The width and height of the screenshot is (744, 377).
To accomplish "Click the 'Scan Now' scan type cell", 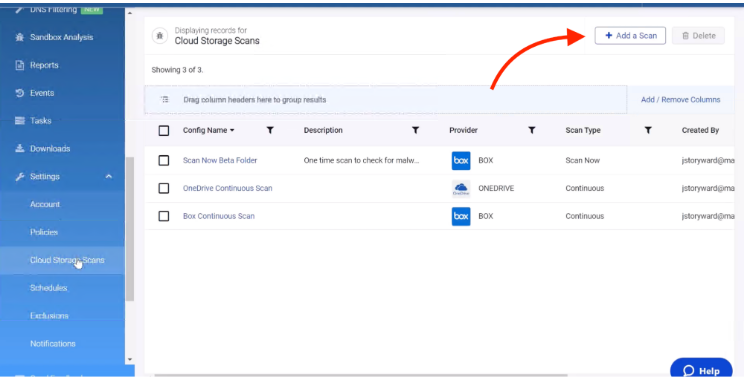I will 583,160.
